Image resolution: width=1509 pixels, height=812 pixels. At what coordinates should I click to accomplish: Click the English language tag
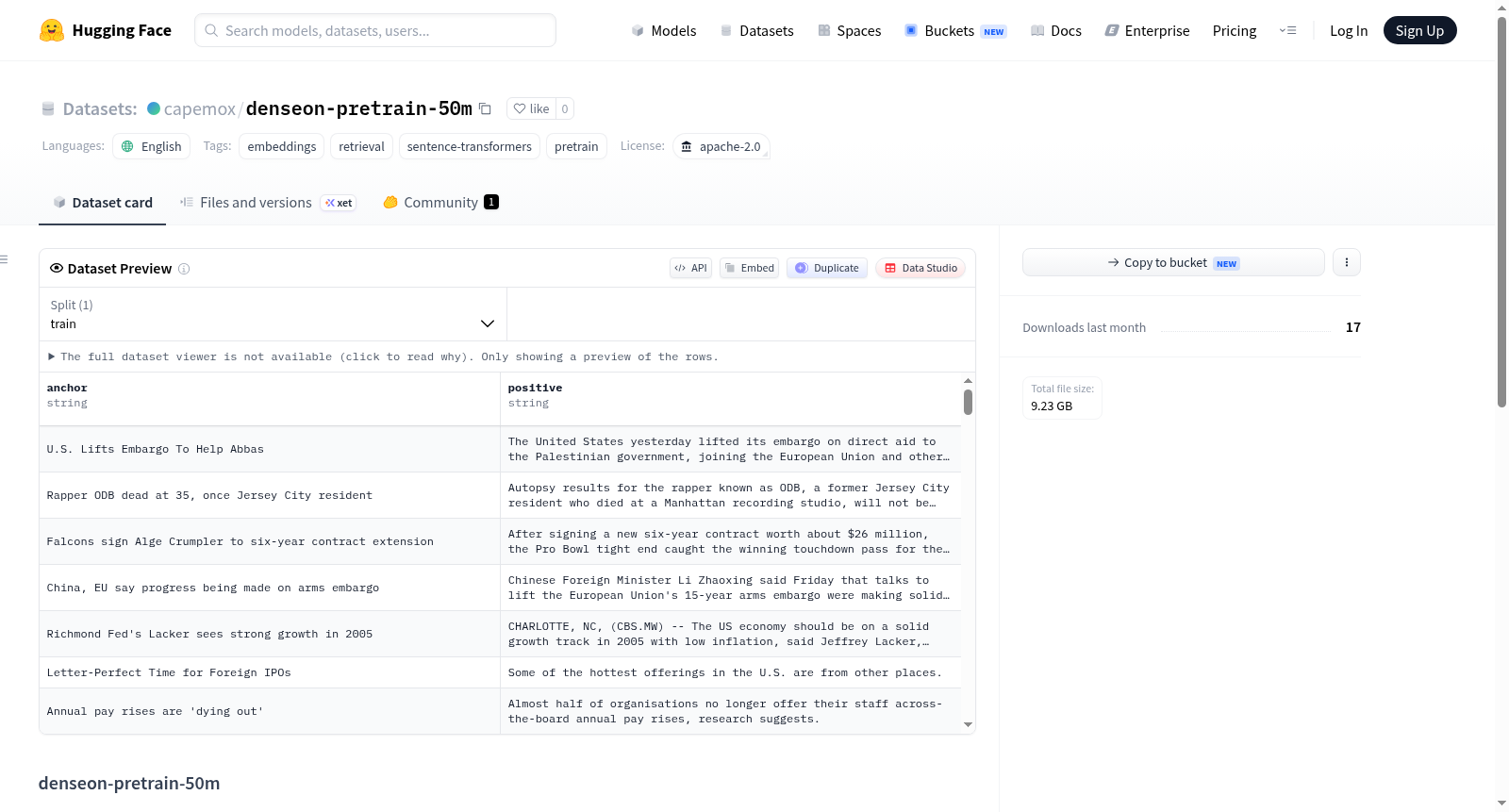[152, 146]
